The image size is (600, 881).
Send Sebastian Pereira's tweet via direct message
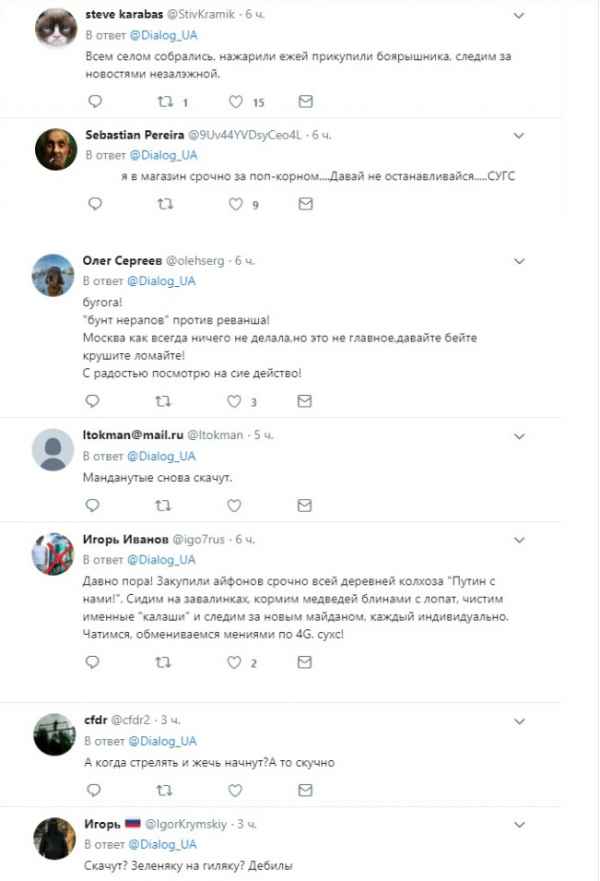point(307,203)
